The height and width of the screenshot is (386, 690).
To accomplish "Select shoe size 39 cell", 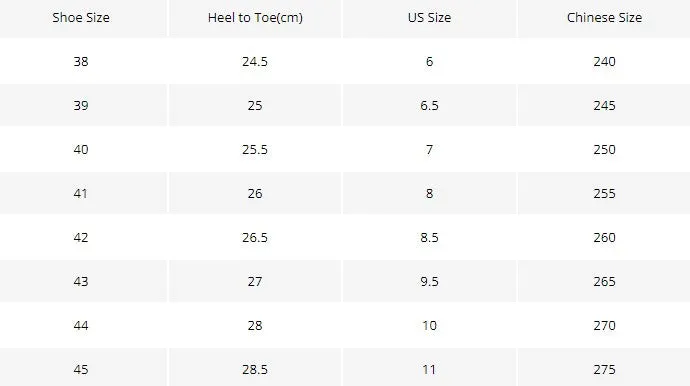I will [x=81, y=105].
